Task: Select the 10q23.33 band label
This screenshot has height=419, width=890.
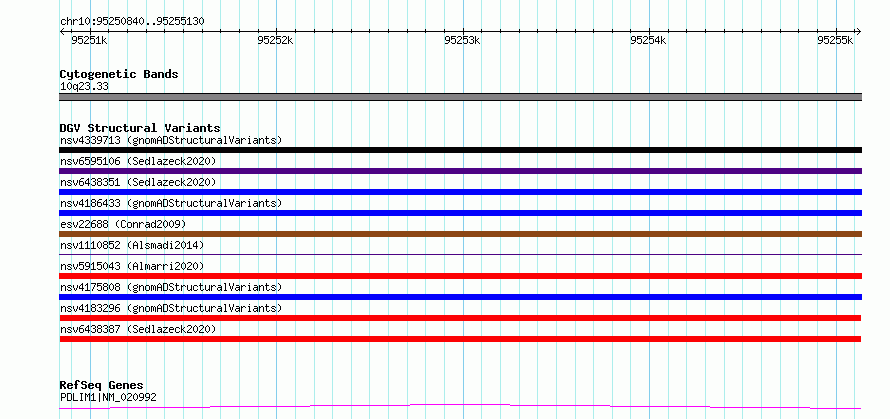Action: 84,87
